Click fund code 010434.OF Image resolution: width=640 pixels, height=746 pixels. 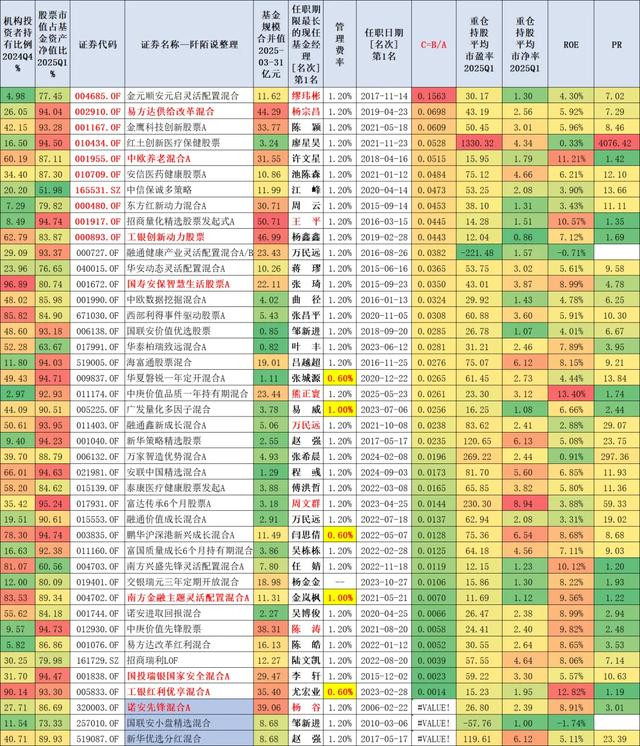[x=98, y=143]
